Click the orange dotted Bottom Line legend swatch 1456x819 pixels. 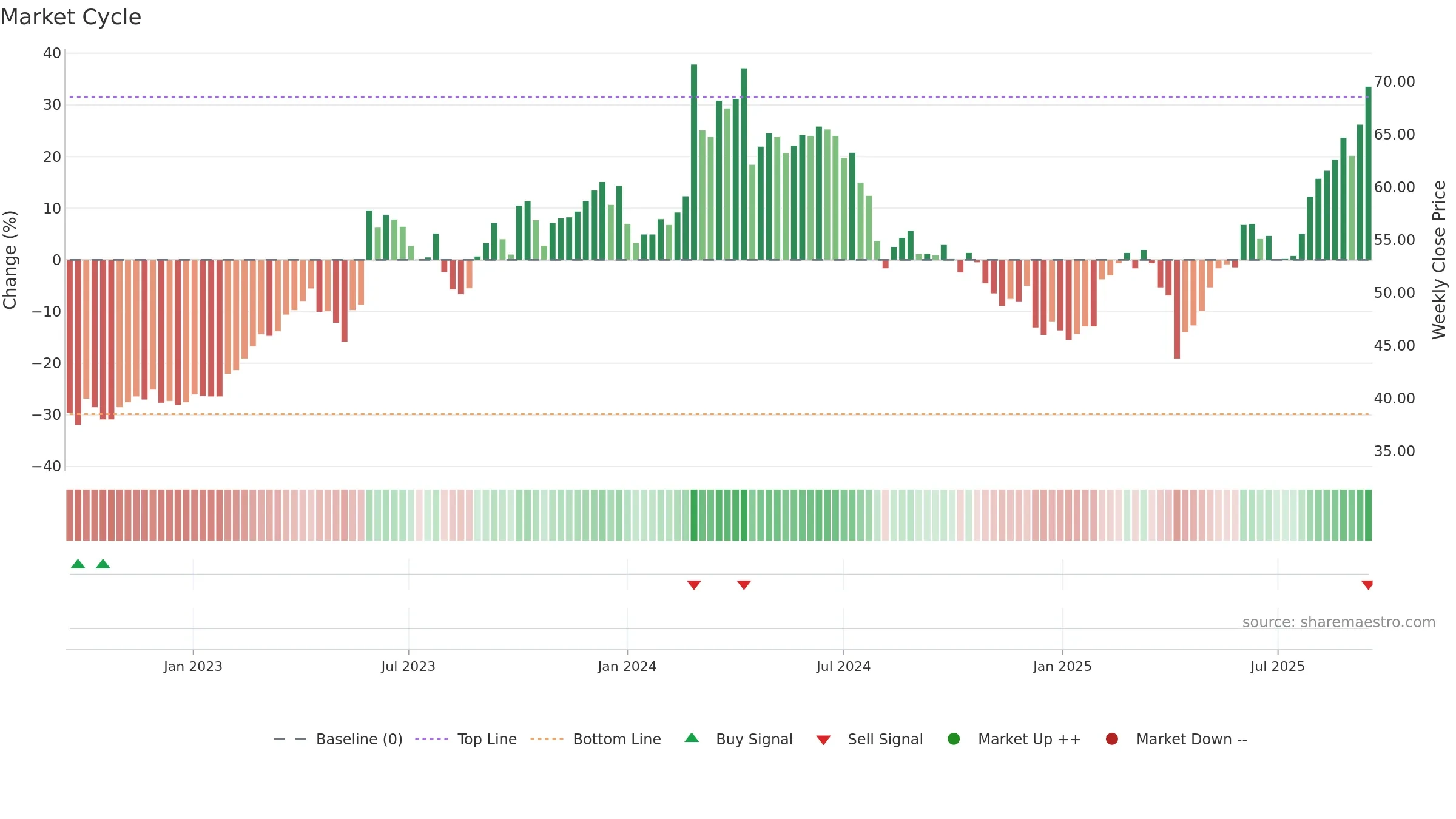coord(547,739)
